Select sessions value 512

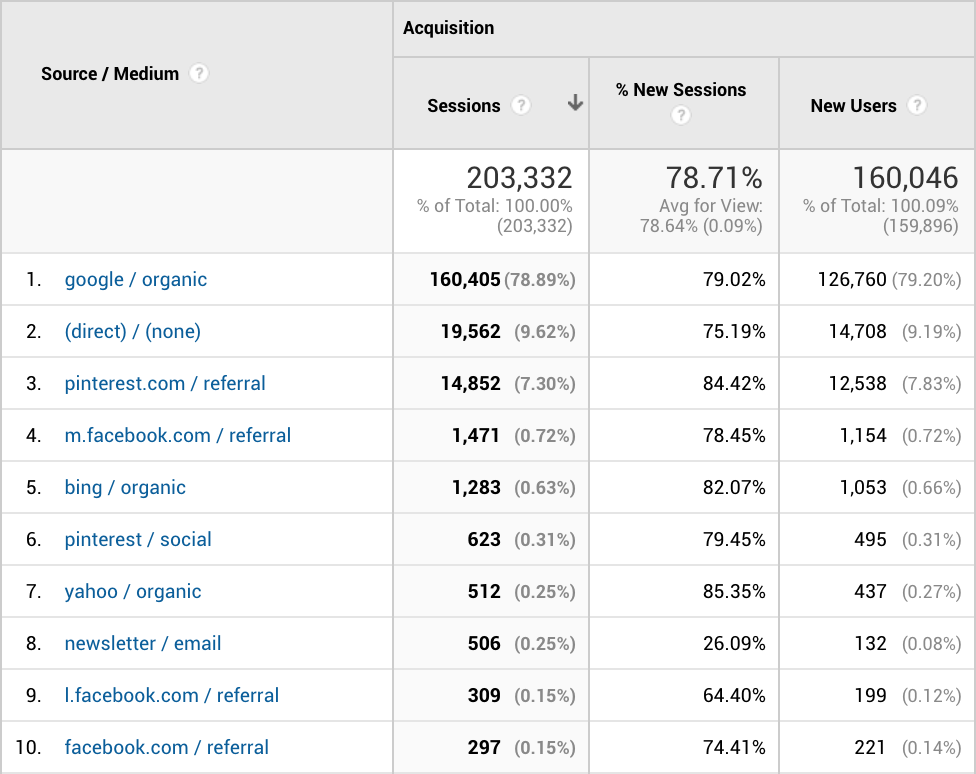(484, 592)
